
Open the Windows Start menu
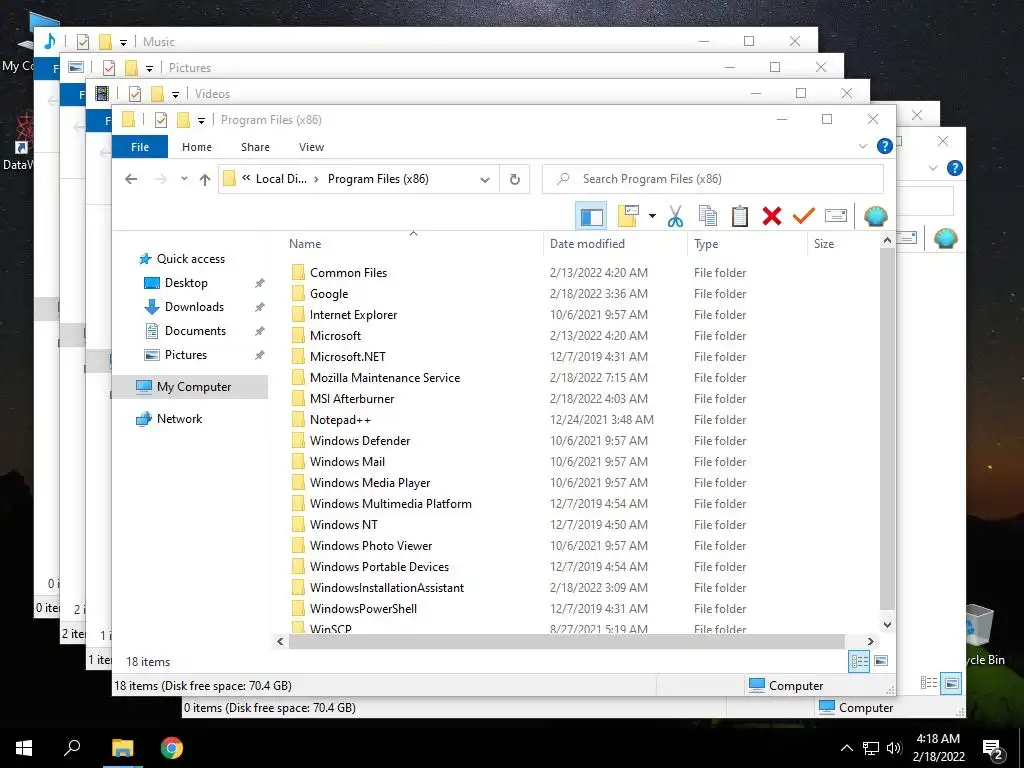(24, 748)
